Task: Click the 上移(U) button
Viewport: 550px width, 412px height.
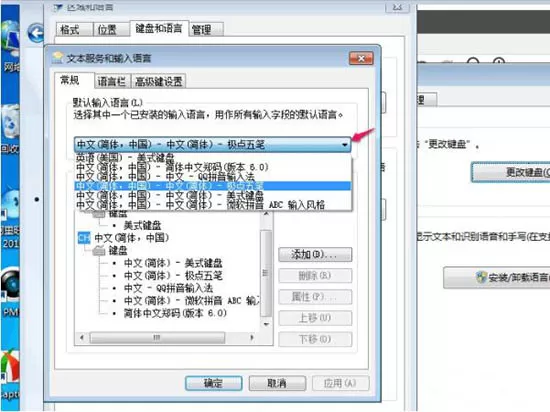Action: pos(315,318)
